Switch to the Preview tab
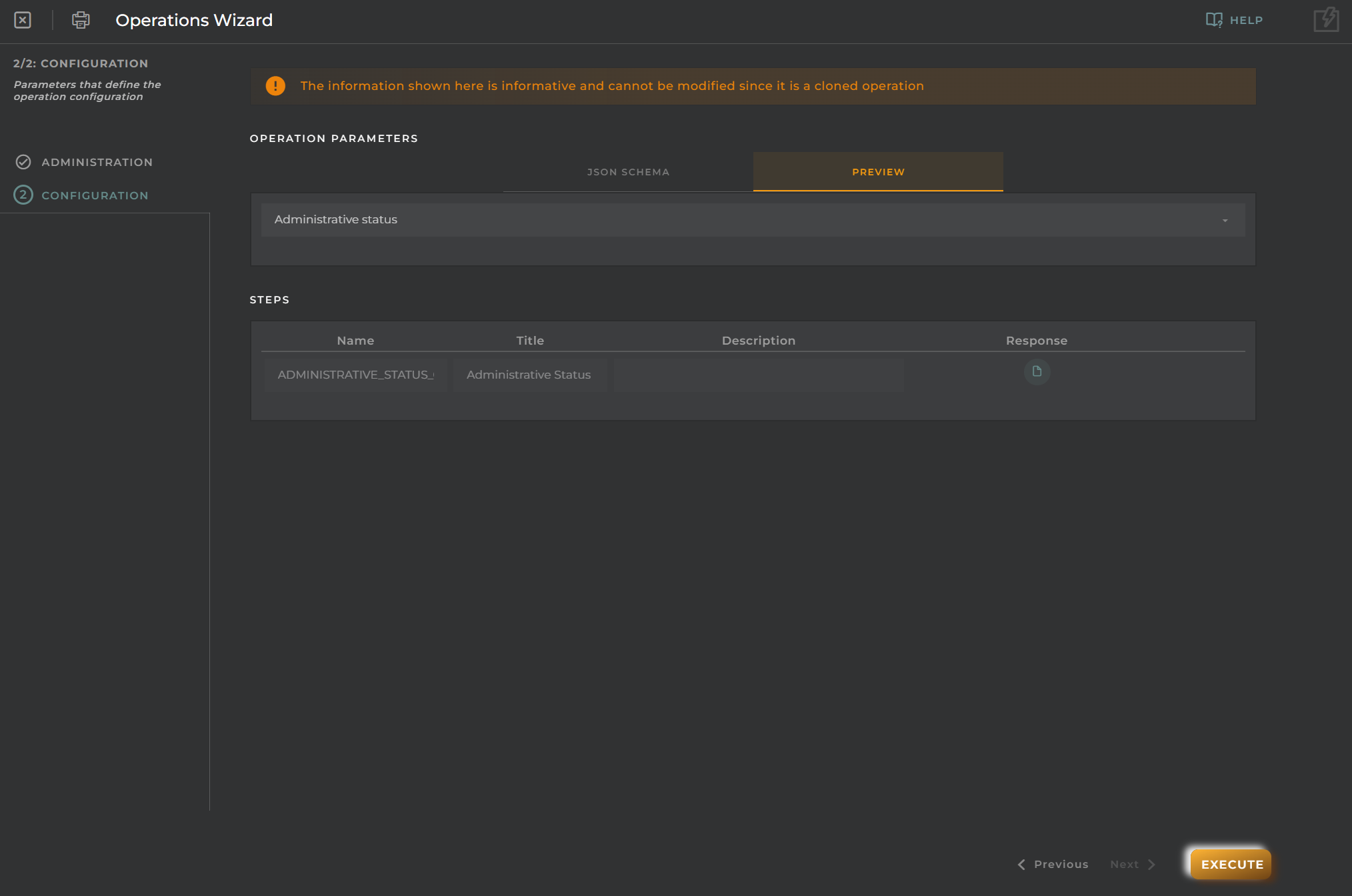1352x896 pixels. 878,172
